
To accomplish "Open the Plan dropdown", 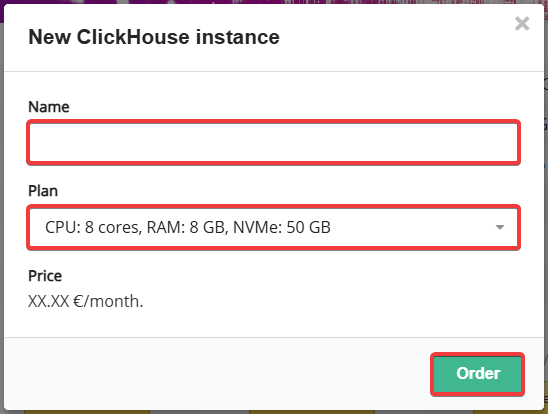I will click(x=273, y=227).
